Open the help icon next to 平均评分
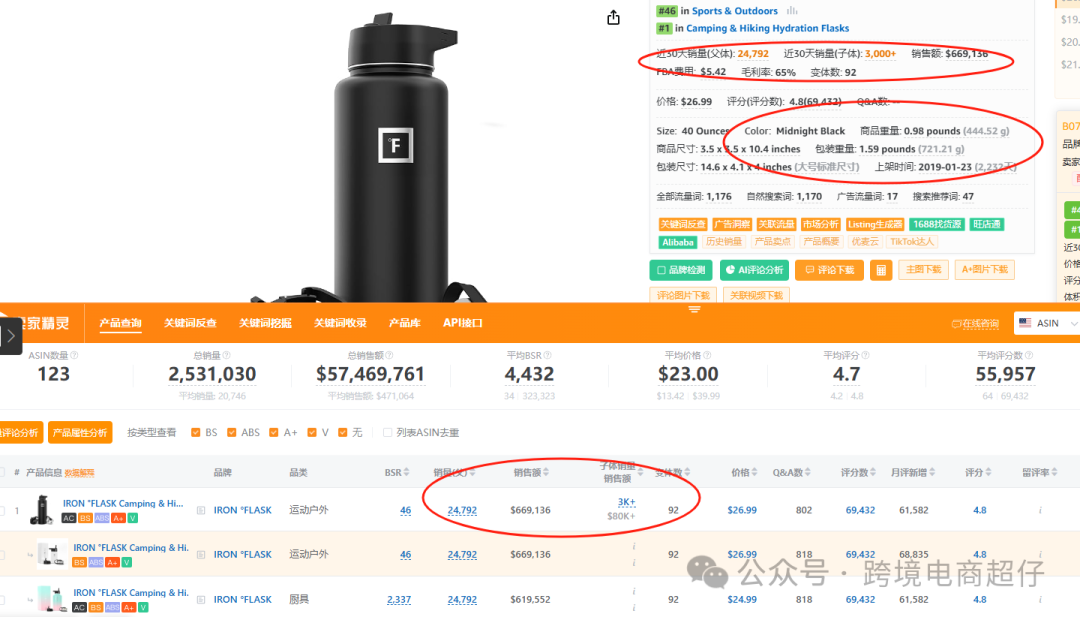Image resolution: width=1080 pixels, height=617 pixels. tap(866, 355)
